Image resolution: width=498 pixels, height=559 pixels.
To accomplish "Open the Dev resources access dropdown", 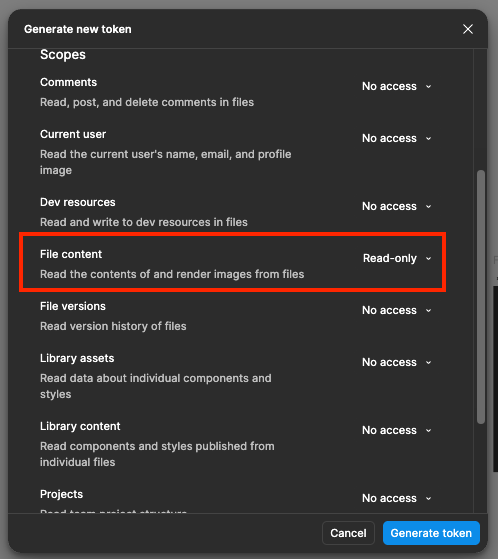I will coord(397,206).
